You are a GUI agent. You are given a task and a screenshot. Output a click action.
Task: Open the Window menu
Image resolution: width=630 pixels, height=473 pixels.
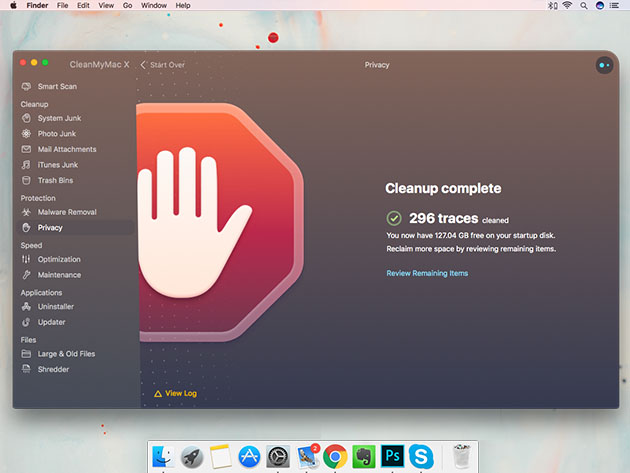click(x=154, y=6)
